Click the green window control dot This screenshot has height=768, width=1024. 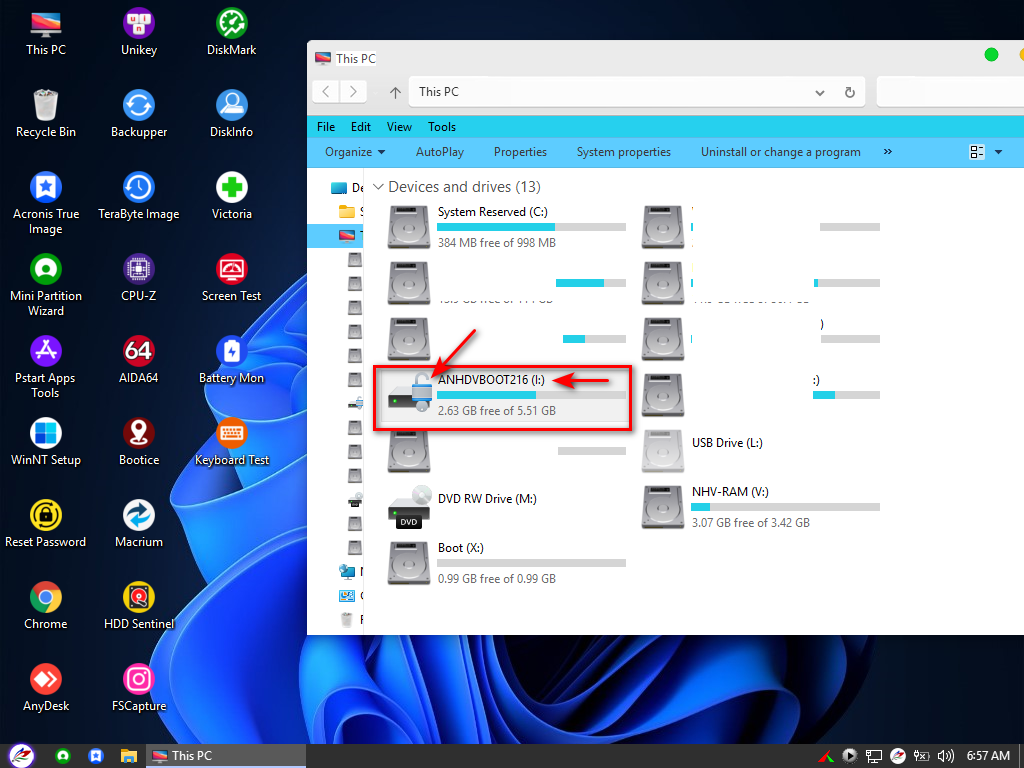point(991,55)
